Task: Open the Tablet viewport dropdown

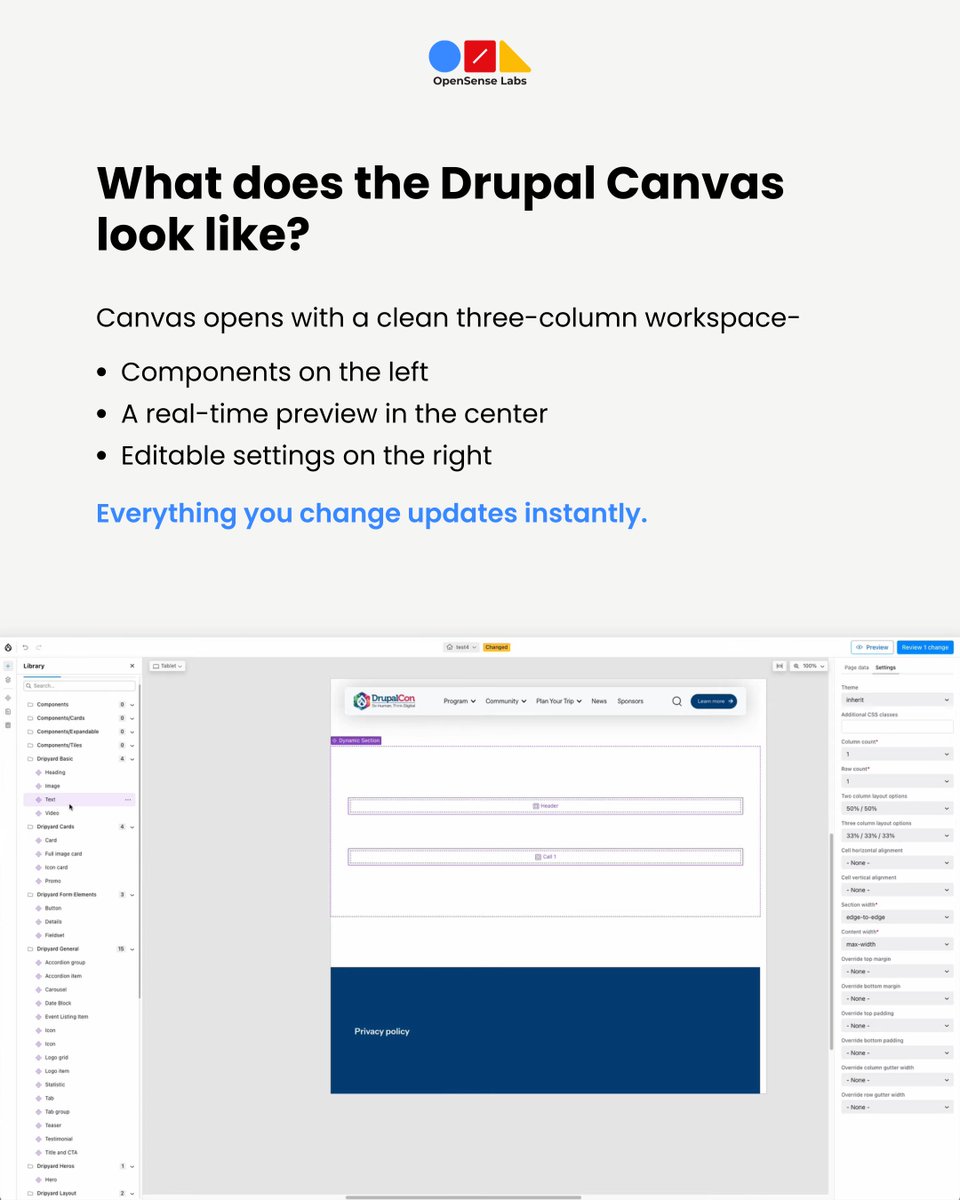Action: [x=167, y=666]
